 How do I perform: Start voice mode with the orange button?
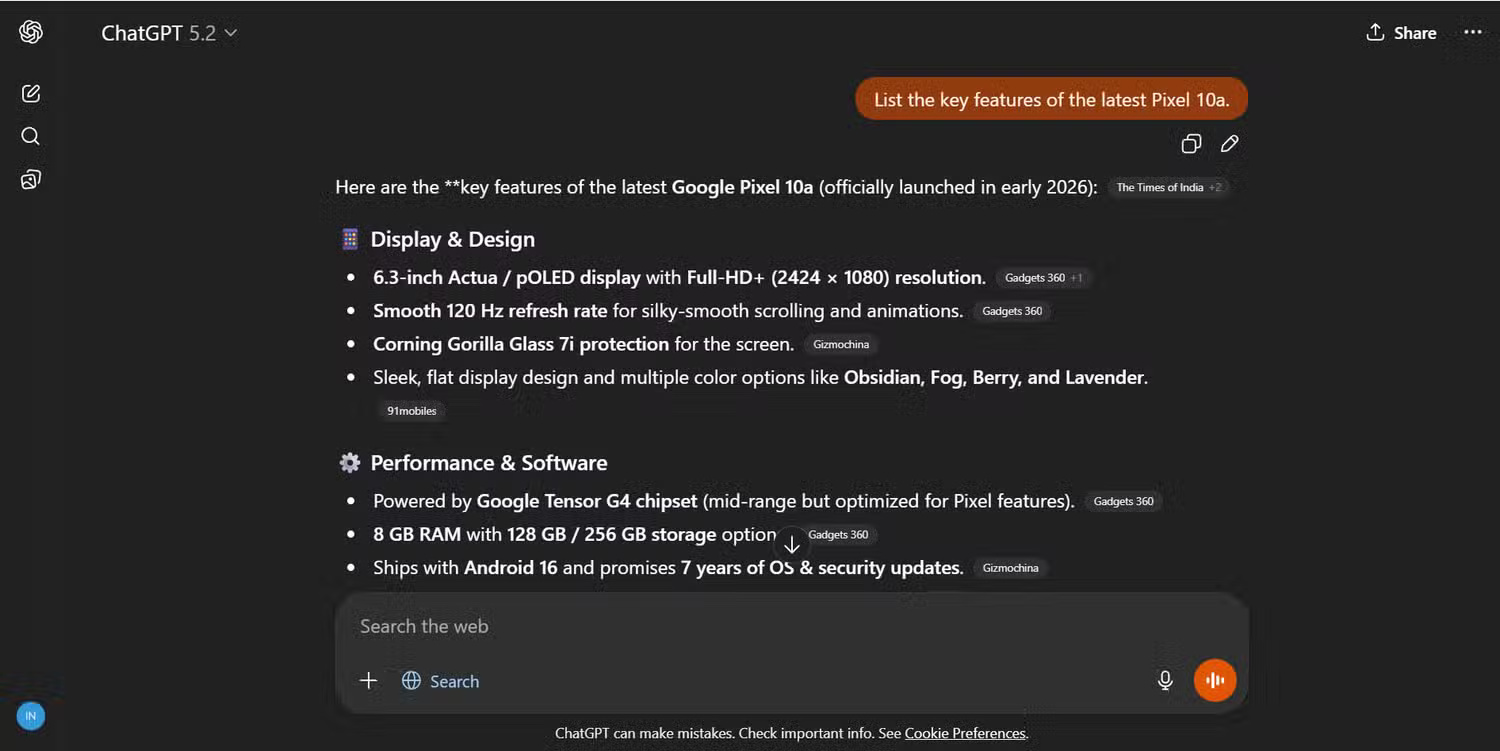click(x=1215, y=679)
